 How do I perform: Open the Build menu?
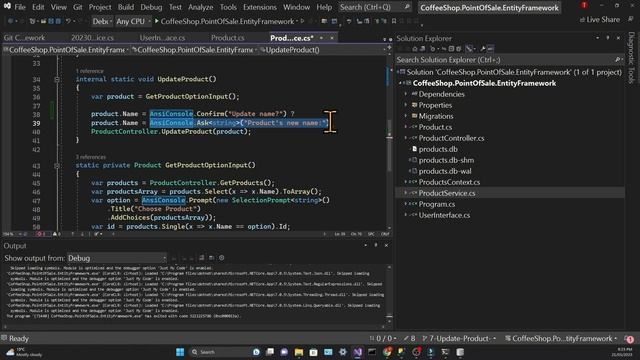[x=126, y=7]
